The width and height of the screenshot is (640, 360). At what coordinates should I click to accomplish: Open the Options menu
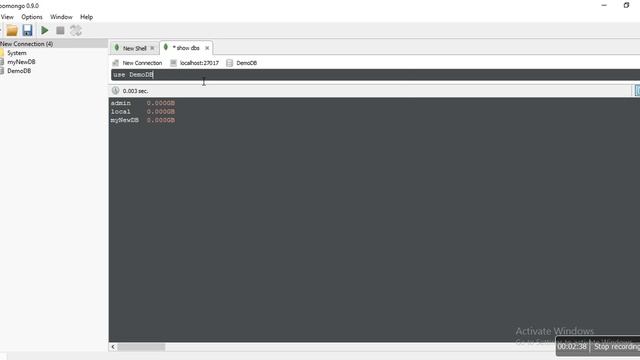pos(32,17)
